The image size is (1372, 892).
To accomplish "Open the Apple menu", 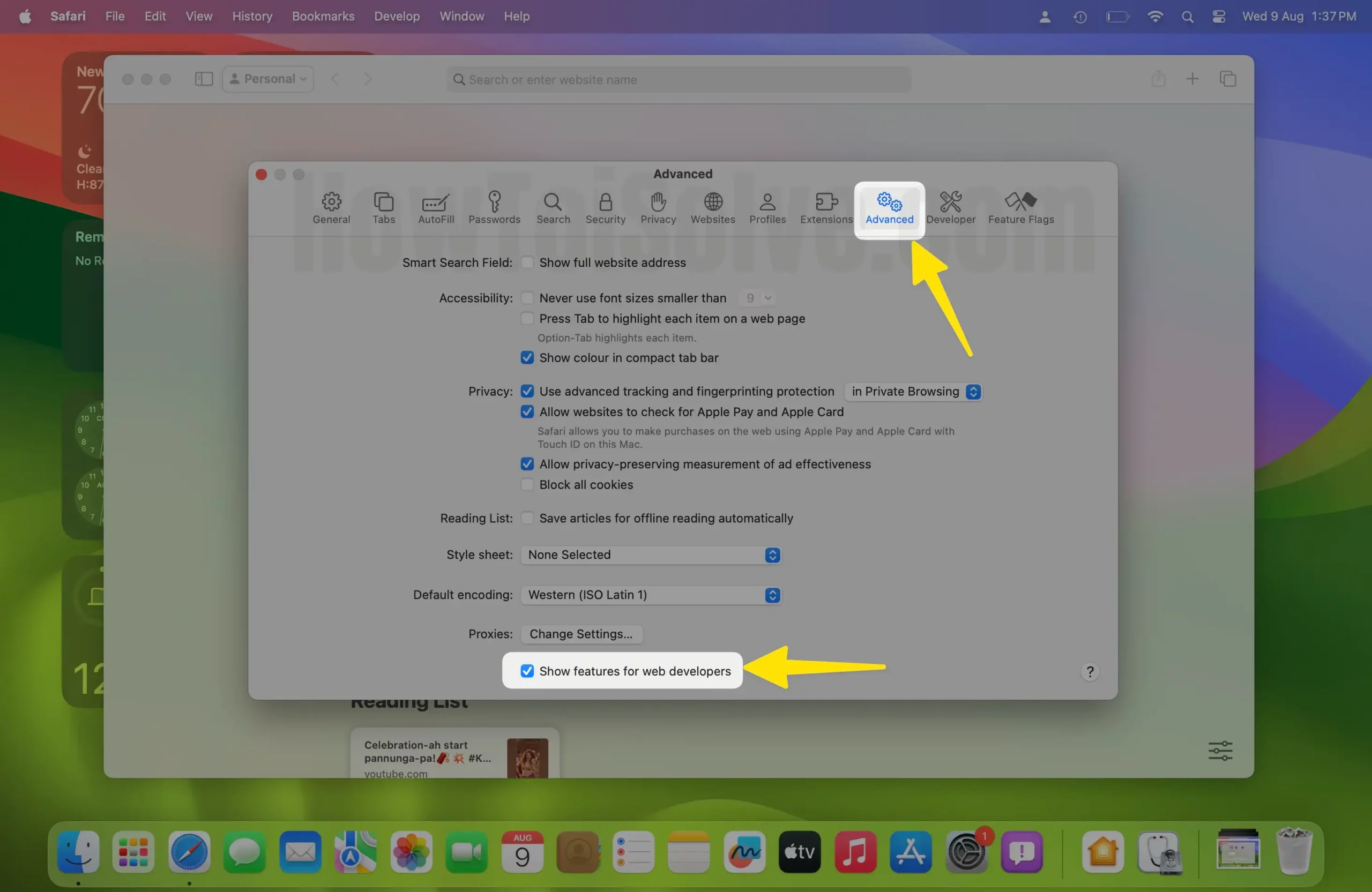I will [25, 16].
